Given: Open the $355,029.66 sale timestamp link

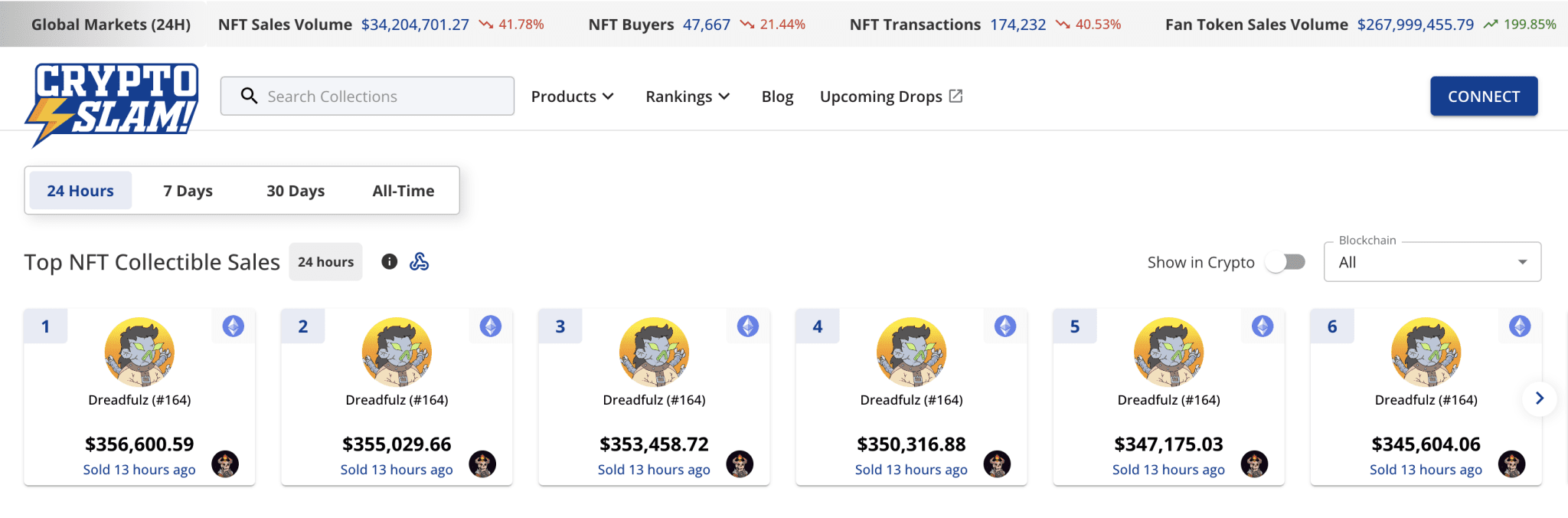Looking at the screenshot, I should pos(397,470).
